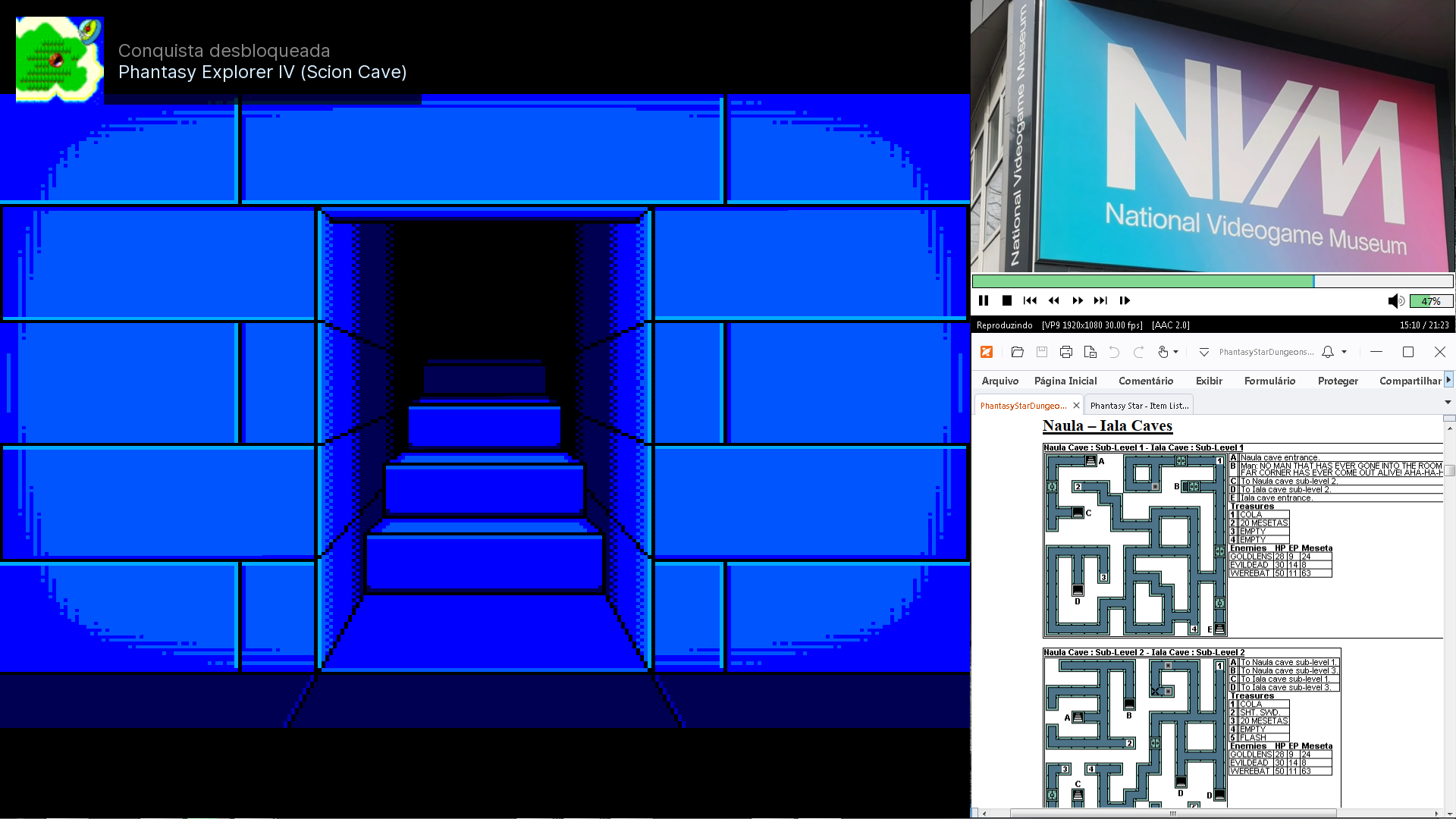Skip to previous track in player
The width and height of the screenshot is (1456, 819).
point(1030,301)
